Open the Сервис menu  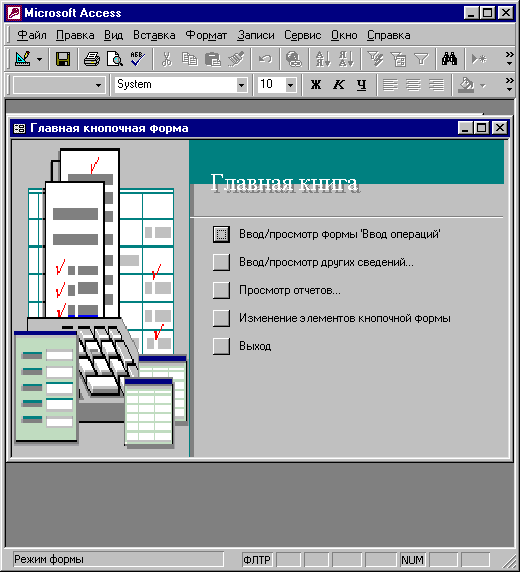point(303,35)
